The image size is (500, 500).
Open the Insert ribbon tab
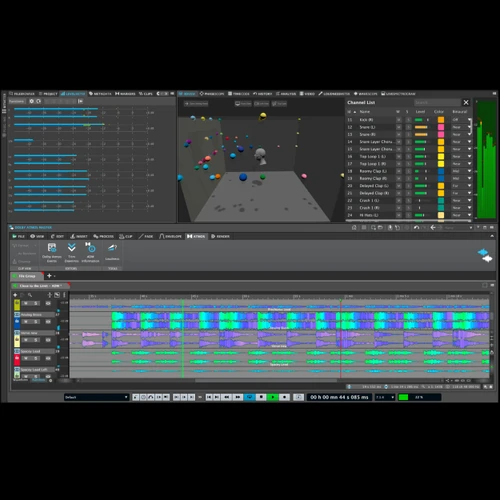click(x=79, y=236)
